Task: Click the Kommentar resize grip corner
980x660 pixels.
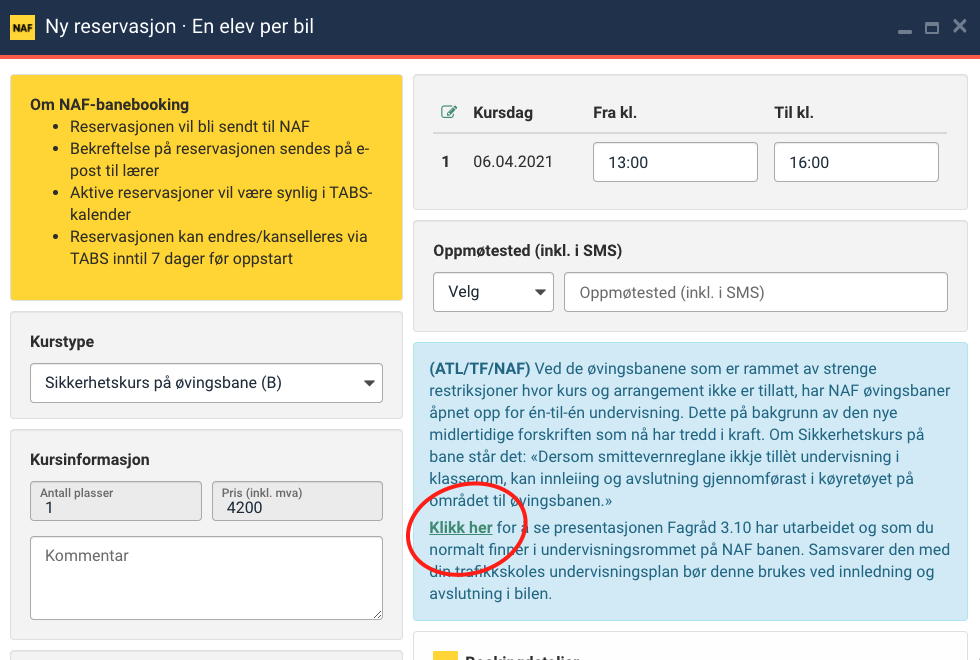Action: (x=378, y=614)
